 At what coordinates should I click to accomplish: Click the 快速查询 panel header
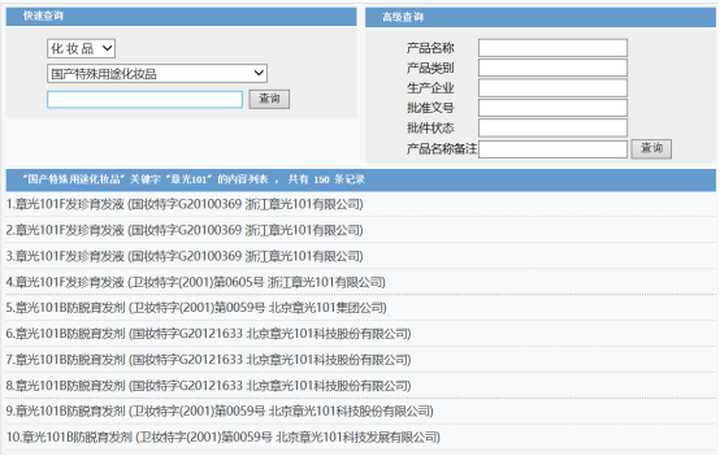pos(181,17)
